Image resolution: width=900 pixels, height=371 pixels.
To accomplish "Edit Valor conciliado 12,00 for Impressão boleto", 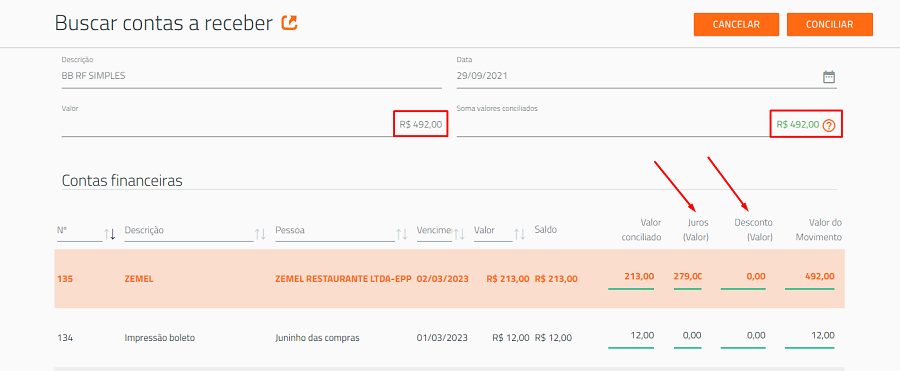I will (631, 337).
